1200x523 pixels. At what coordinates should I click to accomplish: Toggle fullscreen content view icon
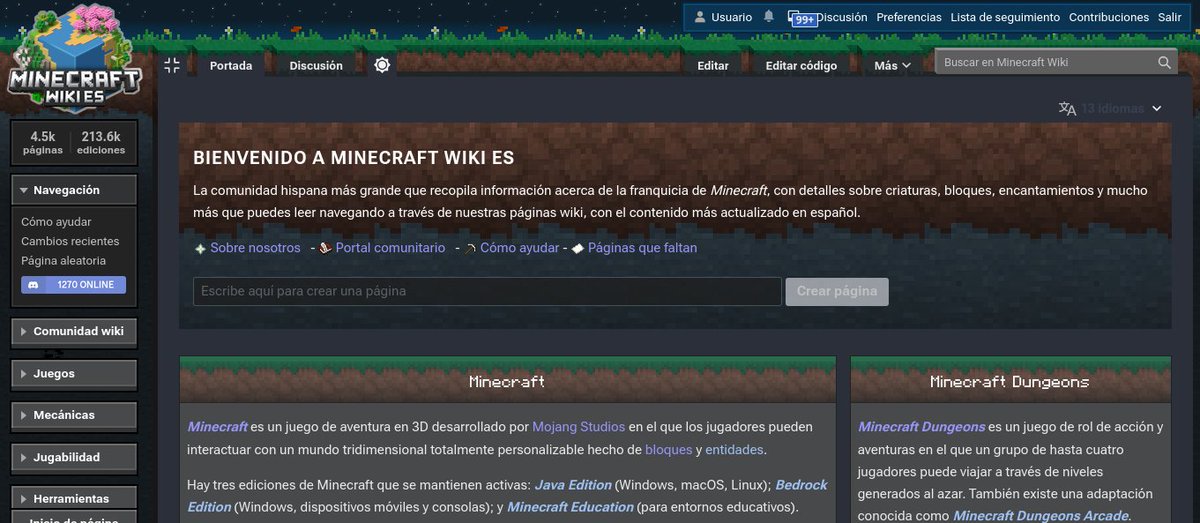172,65
